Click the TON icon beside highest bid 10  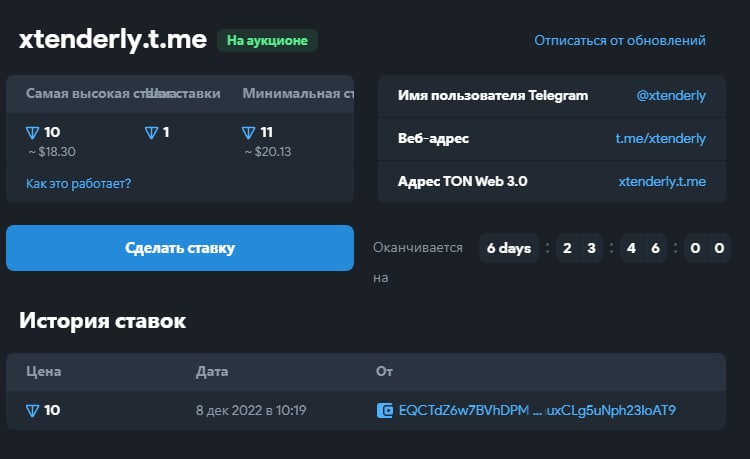coord(33,132)
